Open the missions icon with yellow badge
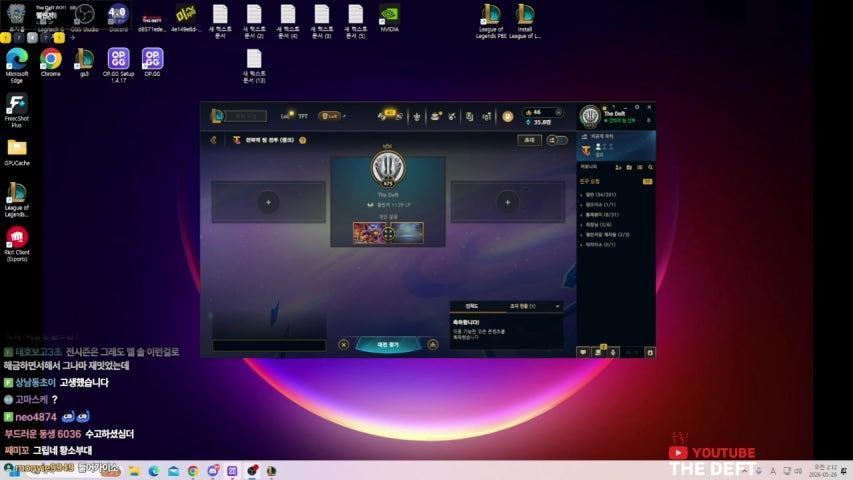 click(598, 352)
